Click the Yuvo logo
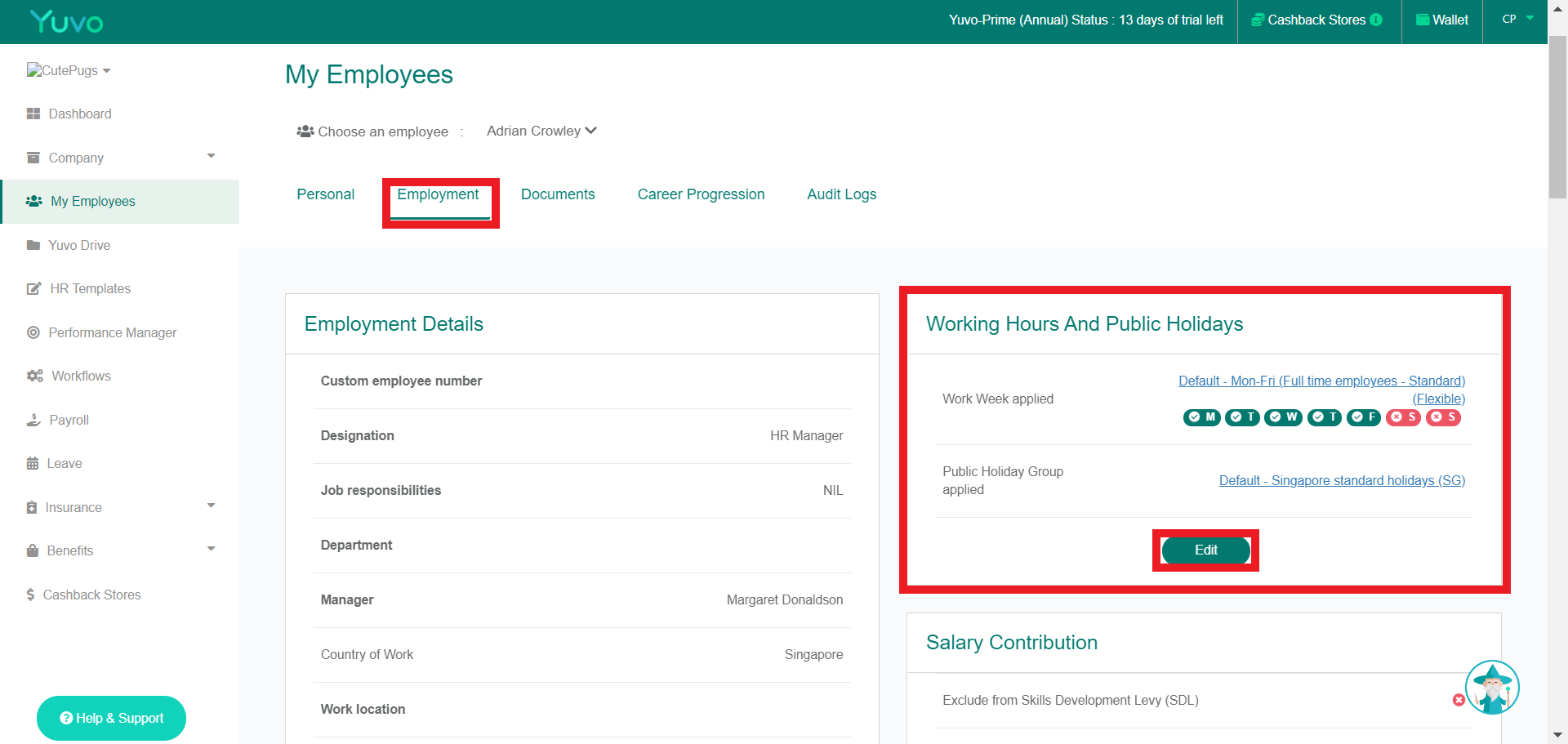Image resolution: width=1568 pixels, height=744 pixels. point(66,21)
